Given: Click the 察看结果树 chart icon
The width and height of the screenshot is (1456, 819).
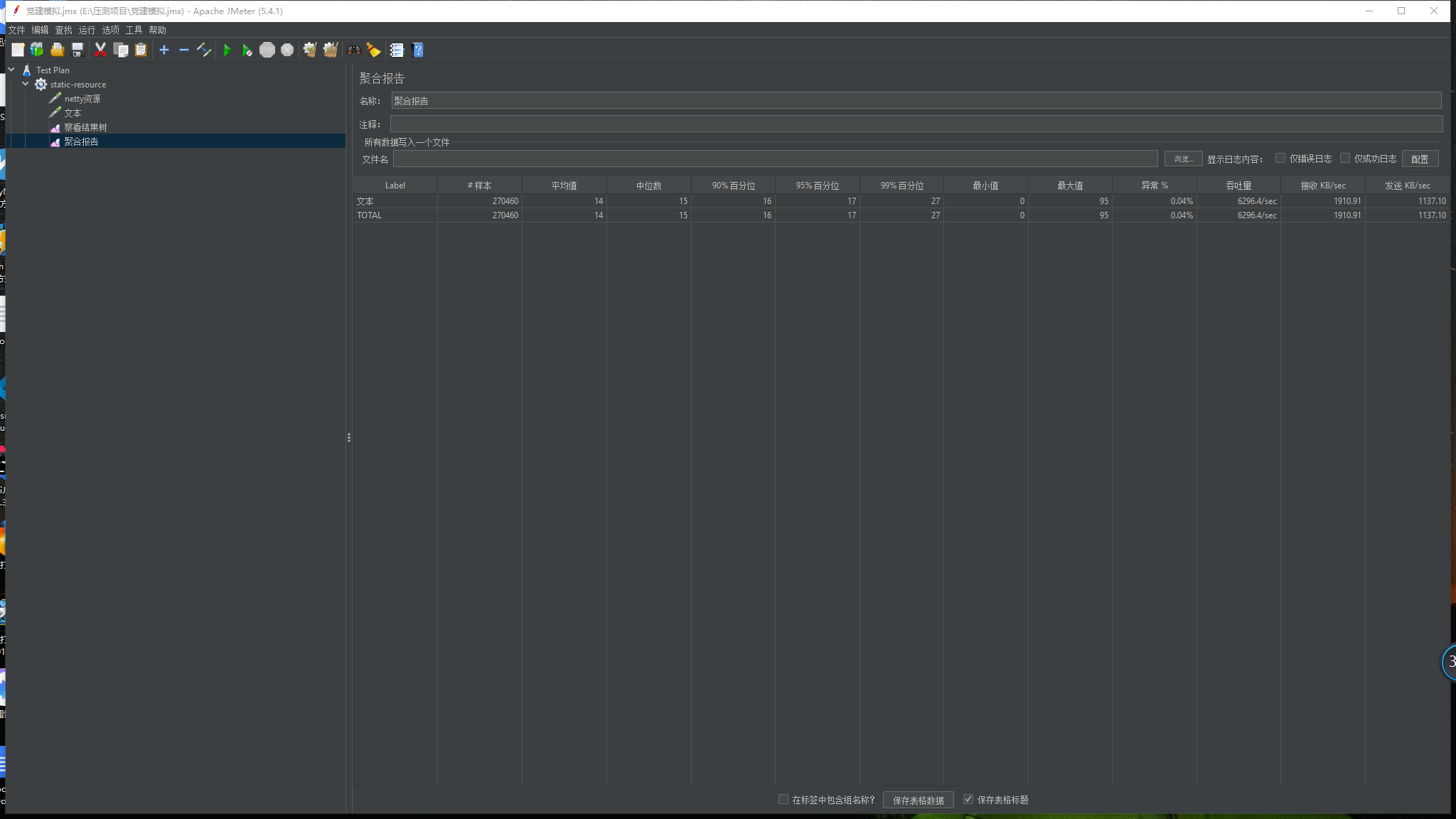Looking at the screenshot, I should [55, 127].
